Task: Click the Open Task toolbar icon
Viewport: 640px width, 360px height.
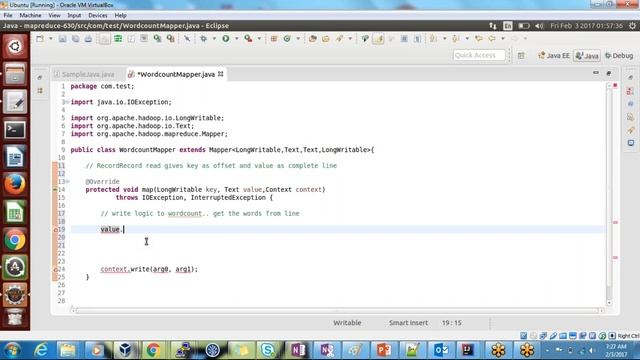Action: [x=326, y=39]
